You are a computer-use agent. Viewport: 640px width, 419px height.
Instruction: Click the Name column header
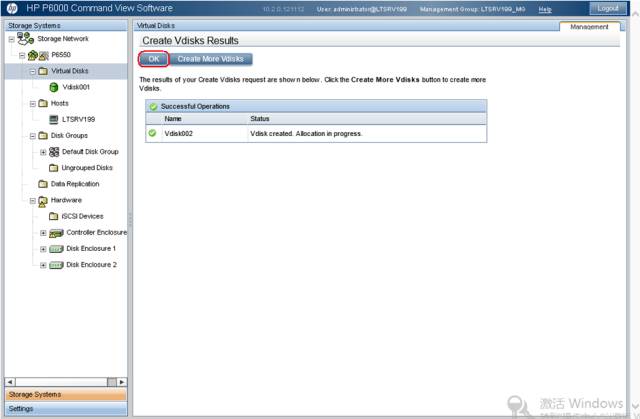coord(173,119)
